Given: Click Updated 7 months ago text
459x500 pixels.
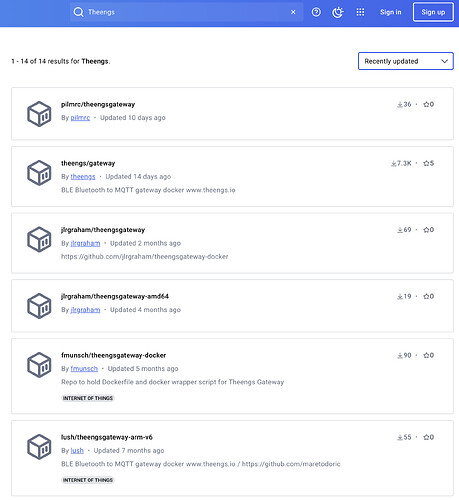Looking at the screenshot, I should [129, 451].
